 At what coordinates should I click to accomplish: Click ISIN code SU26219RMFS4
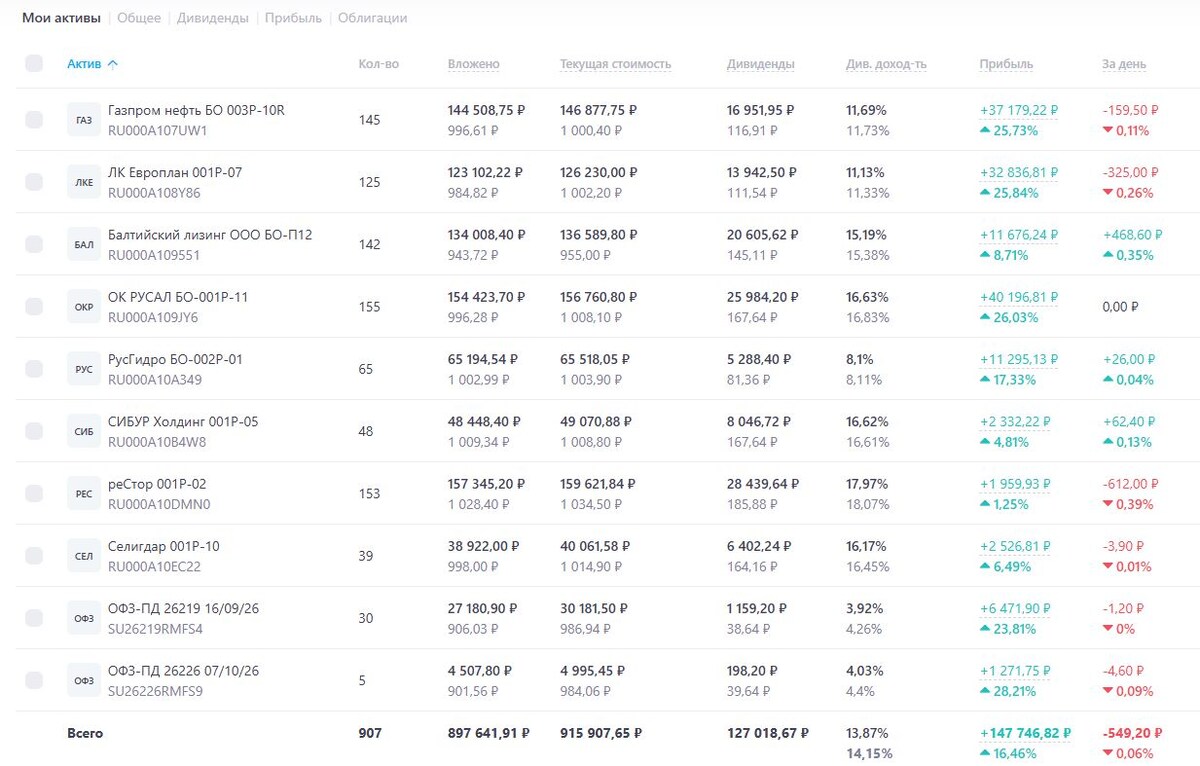tap(155, 629)
